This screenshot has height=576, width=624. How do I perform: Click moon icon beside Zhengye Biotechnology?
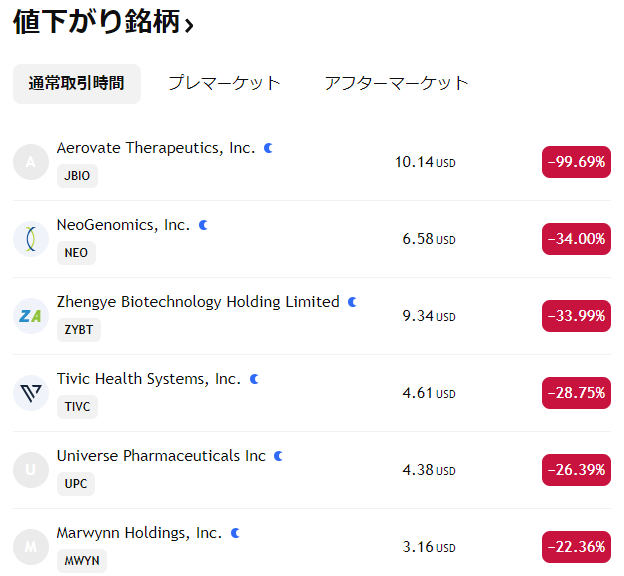pos(352,302)
